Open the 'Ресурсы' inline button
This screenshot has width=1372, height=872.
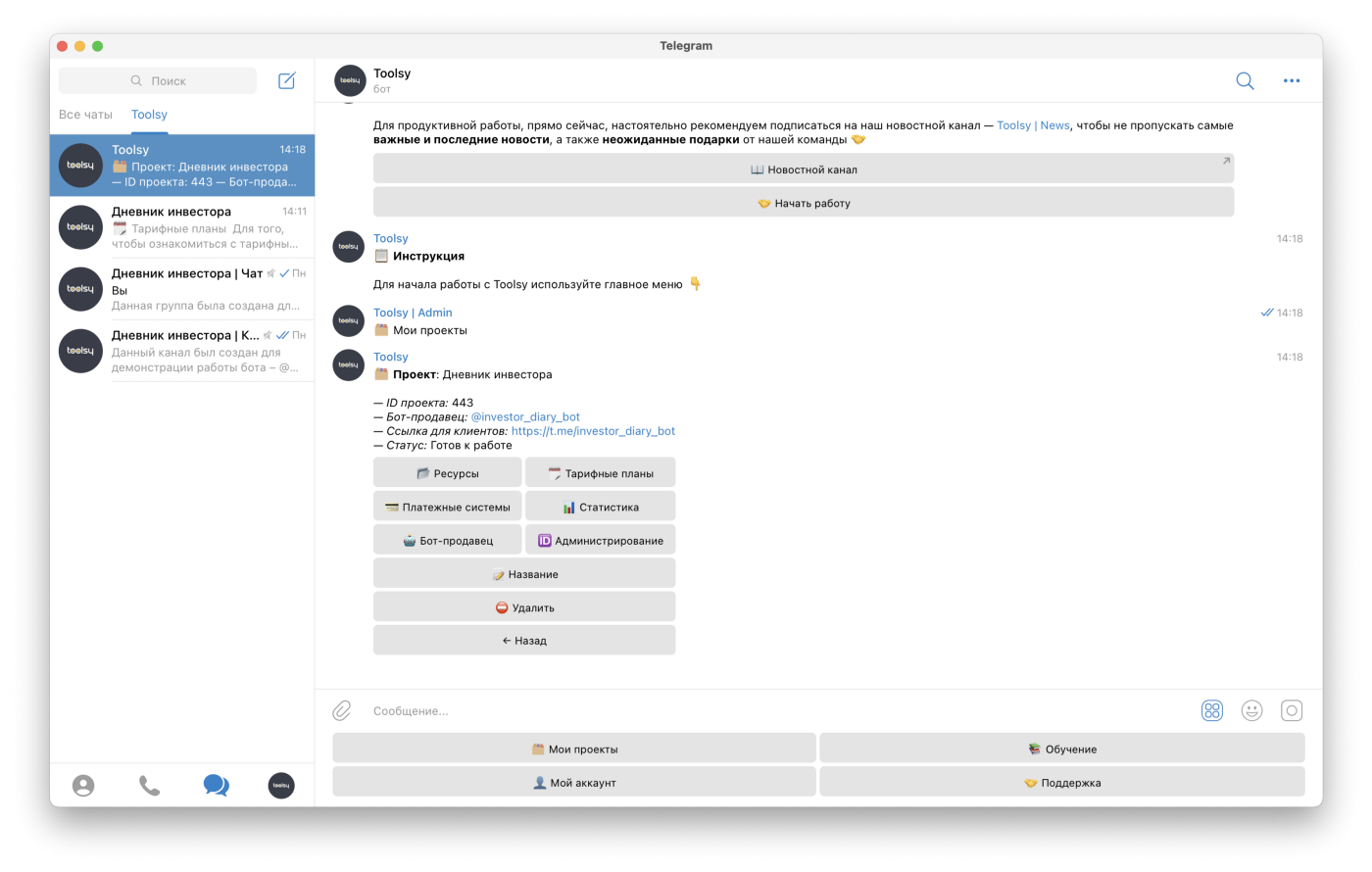tap(448, 472)
